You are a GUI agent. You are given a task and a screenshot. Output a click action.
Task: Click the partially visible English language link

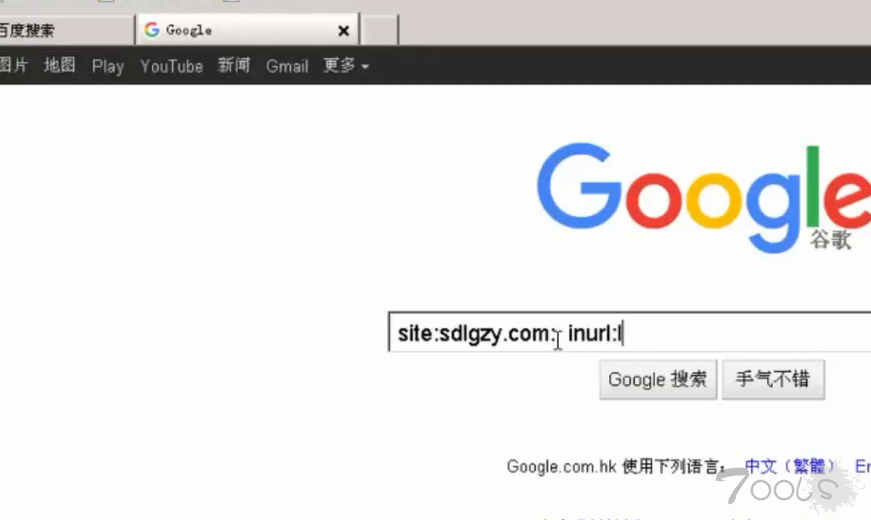click(x=863, y=466)
